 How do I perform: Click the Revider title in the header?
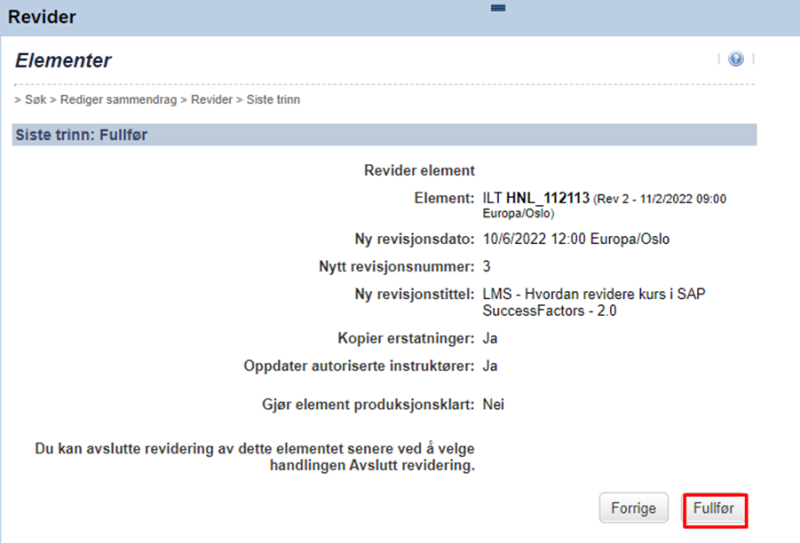click(x=42, y=17)
